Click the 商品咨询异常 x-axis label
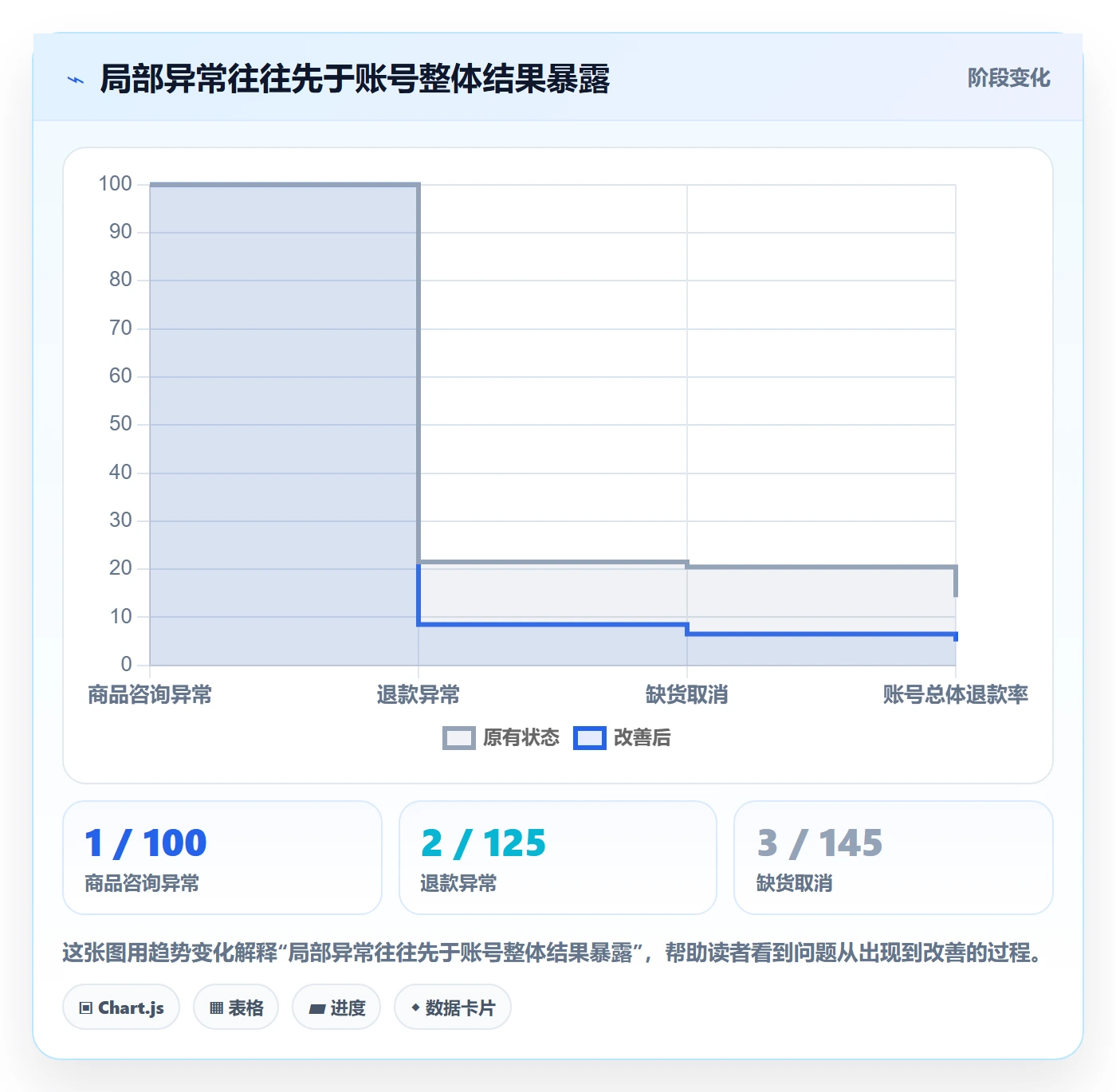 pyautogui.click(x=150, y=695)
